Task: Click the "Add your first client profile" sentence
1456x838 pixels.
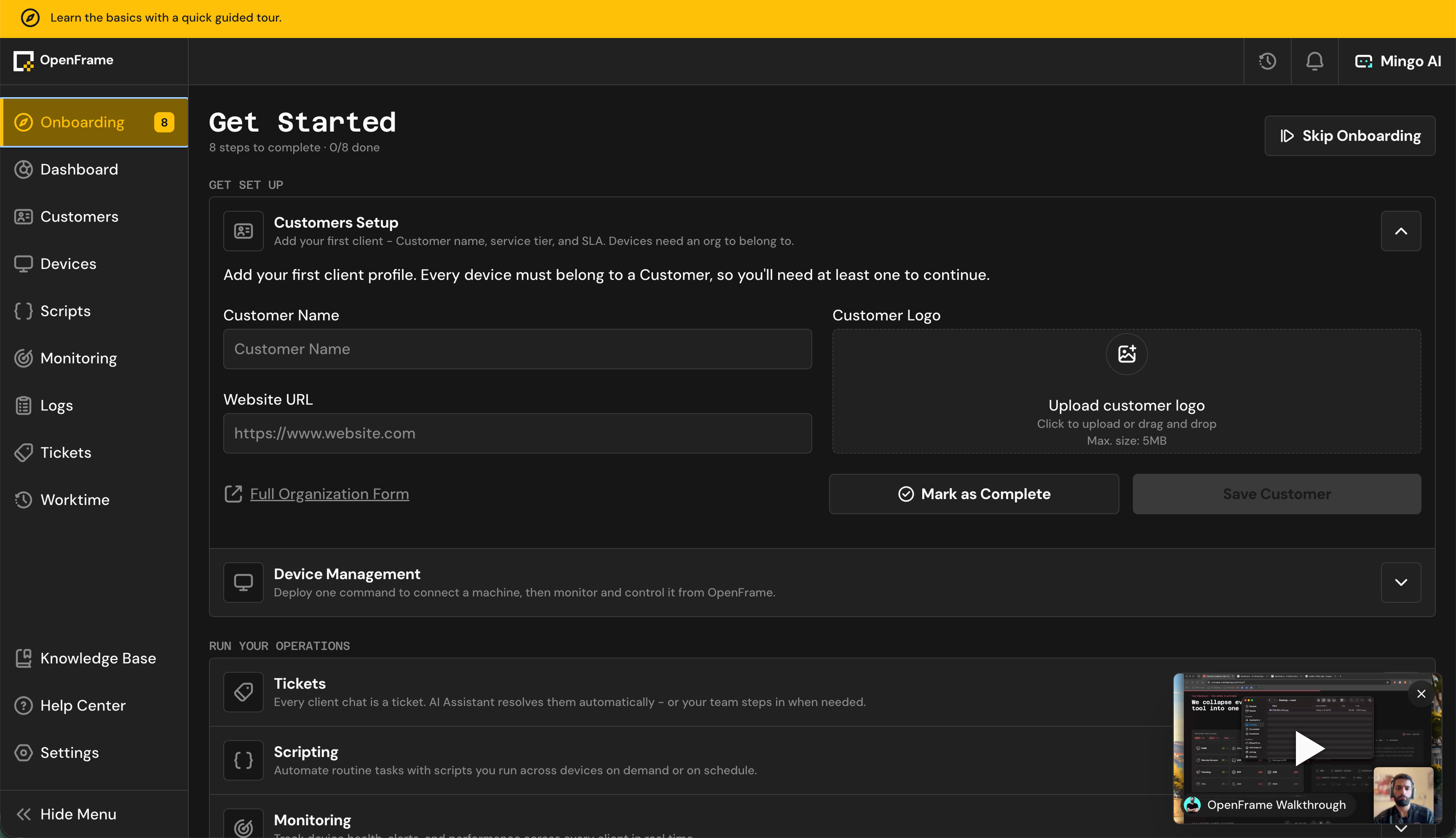Action: point(606,274)
